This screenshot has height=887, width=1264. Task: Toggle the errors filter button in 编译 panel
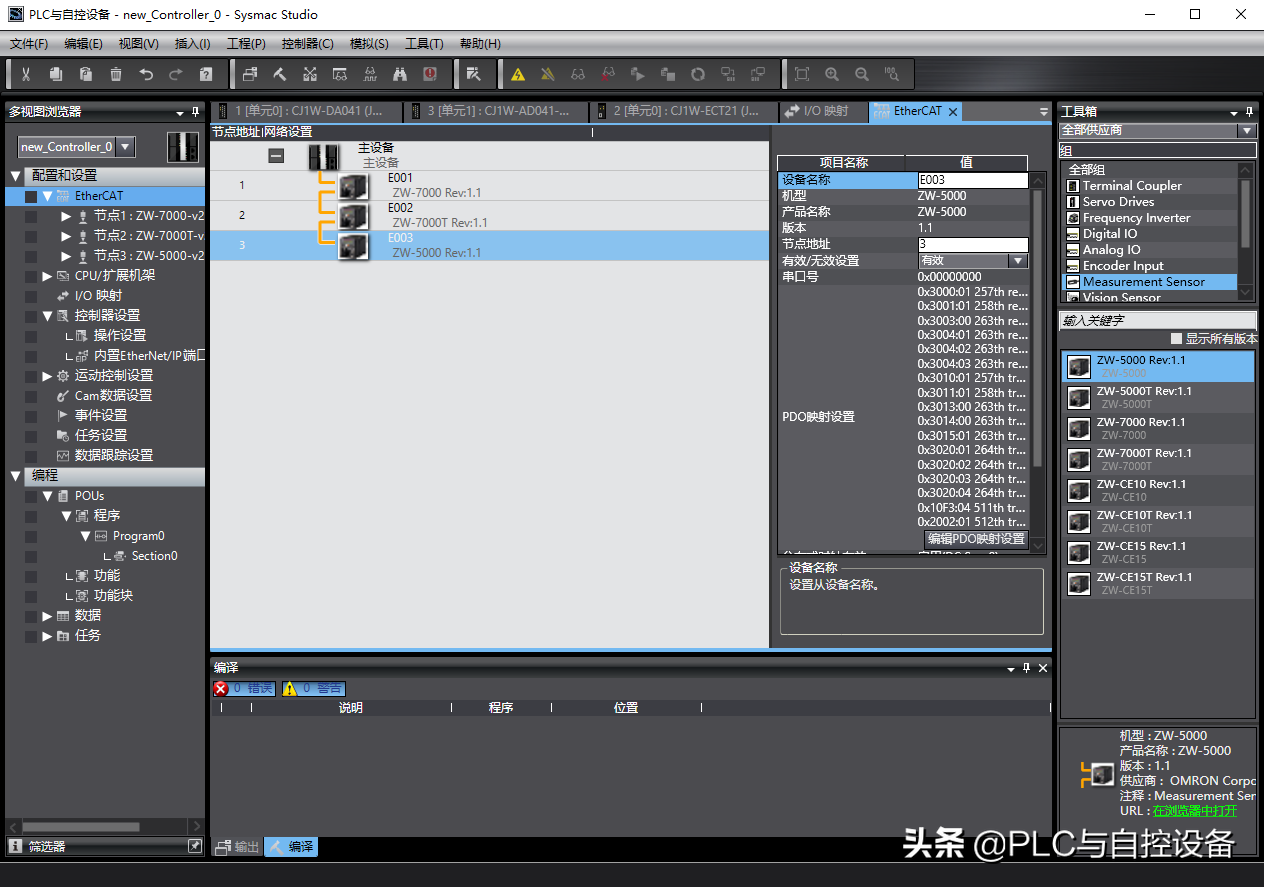pos(244,688)
